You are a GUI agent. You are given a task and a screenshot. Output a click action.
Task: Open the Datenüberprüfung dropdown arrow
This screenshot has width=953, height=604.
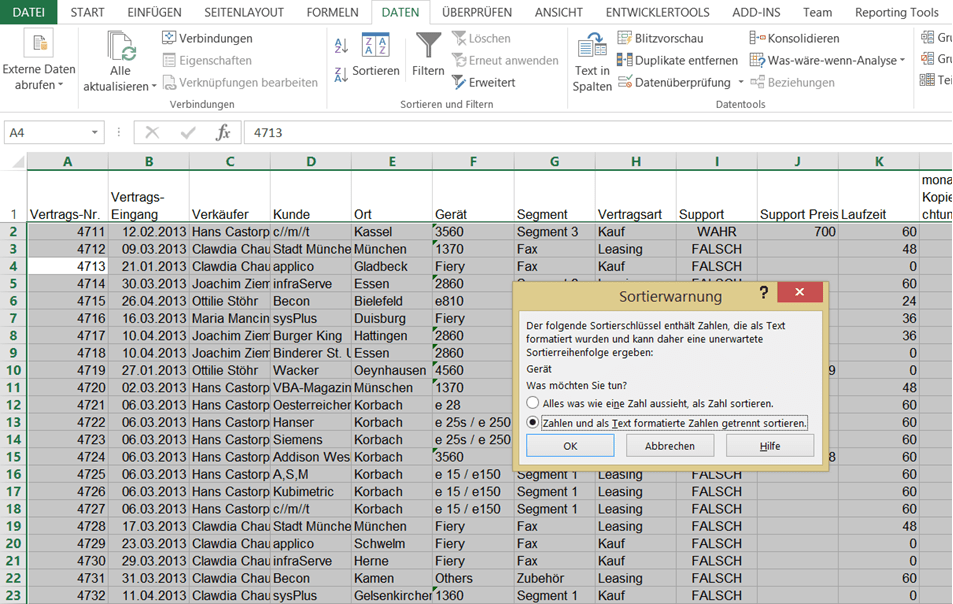point(741,82)
